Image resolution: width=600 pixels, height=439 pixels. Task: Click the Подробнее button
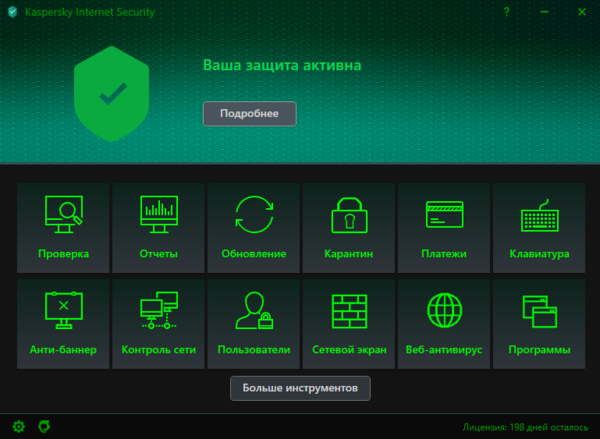click(x=249, y=114)
